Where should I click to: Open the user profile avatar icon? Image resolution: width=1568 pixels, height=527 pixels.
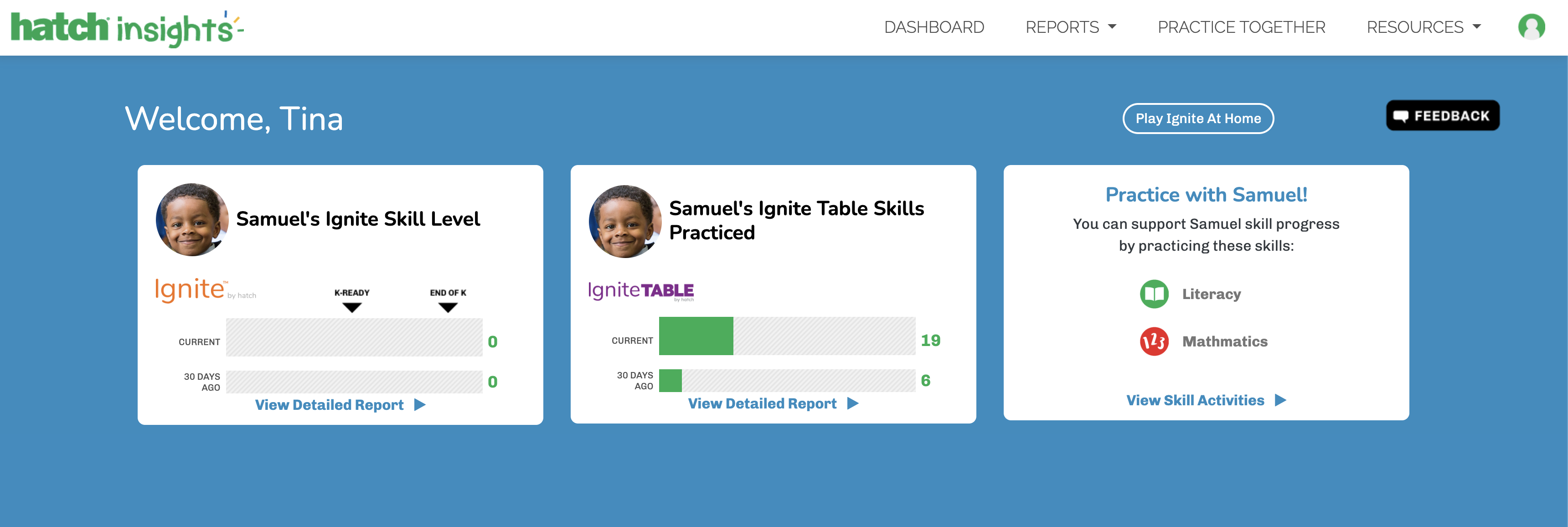1532,27
